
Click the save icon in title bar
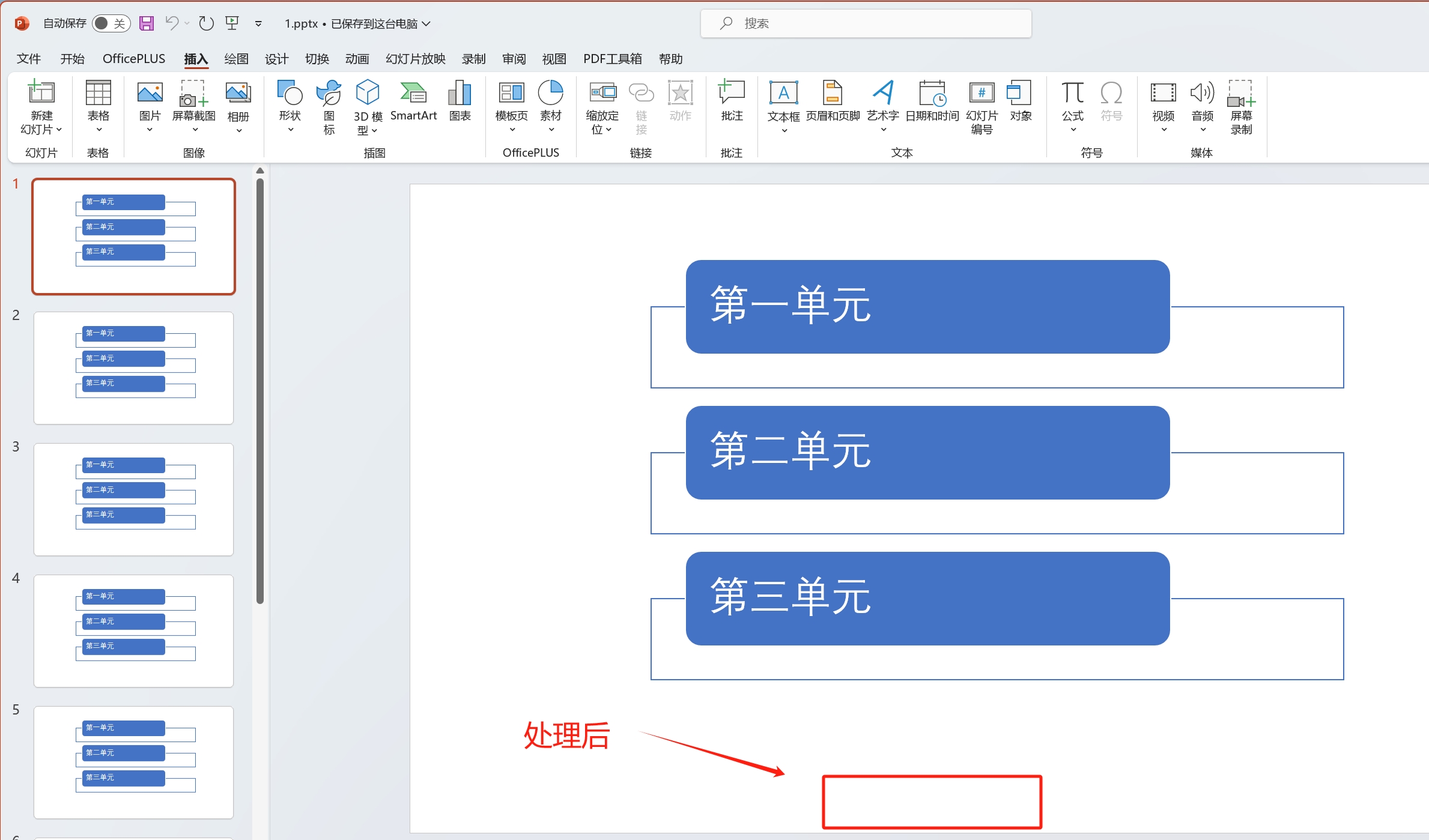pos(147,23)
